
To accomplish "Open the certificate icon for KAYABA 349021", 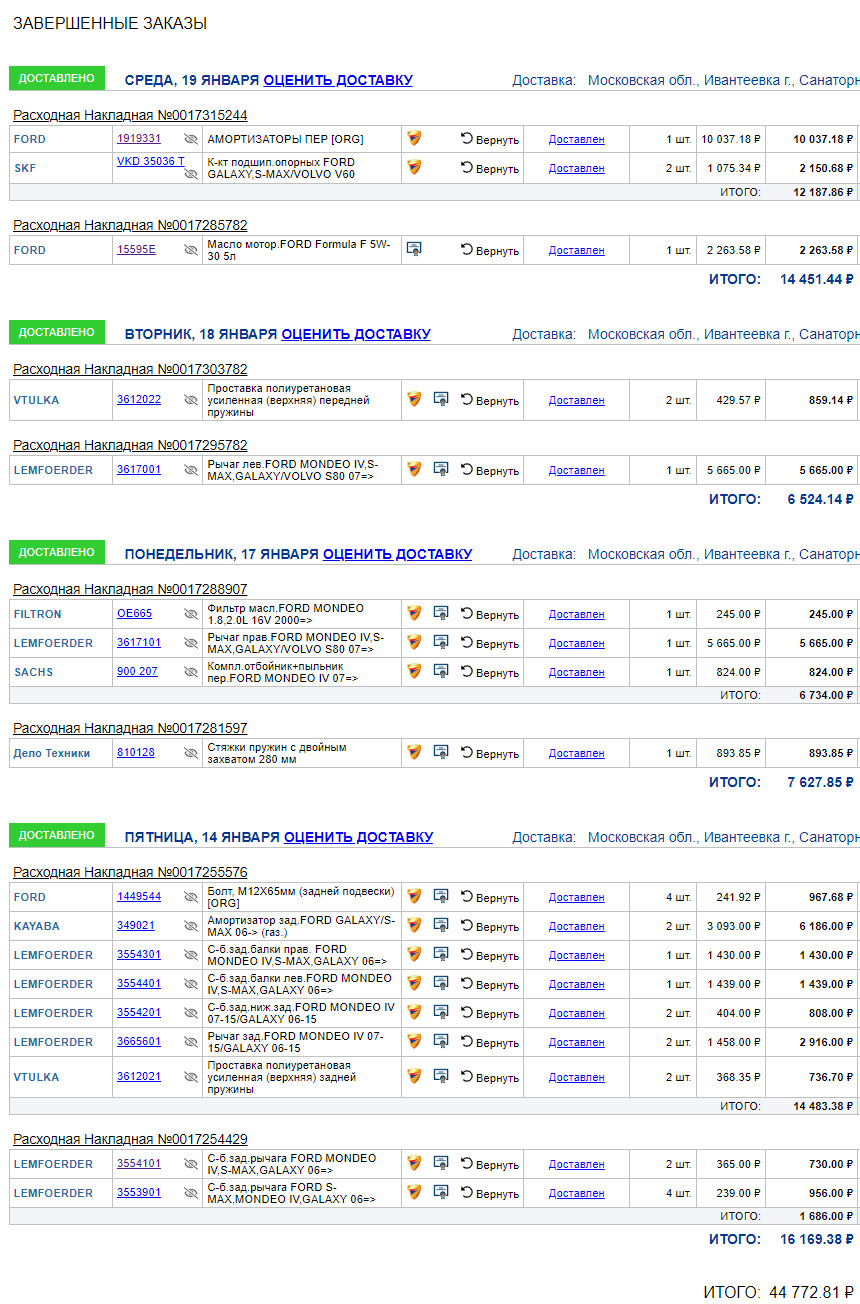I will point(441,925).
